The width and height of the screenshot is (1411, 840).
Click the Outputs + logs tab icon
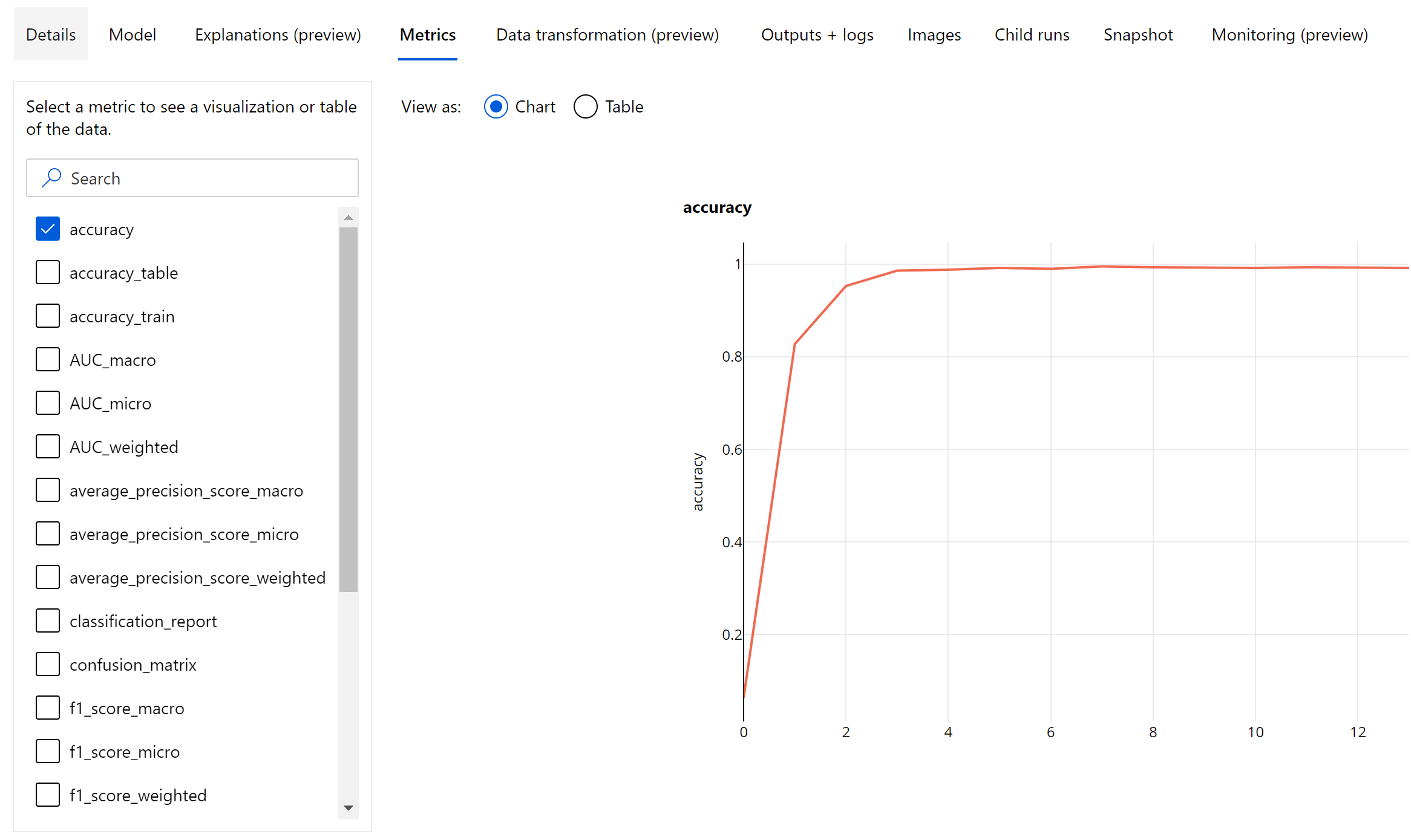pyautogui.click(x=815, y=35)
